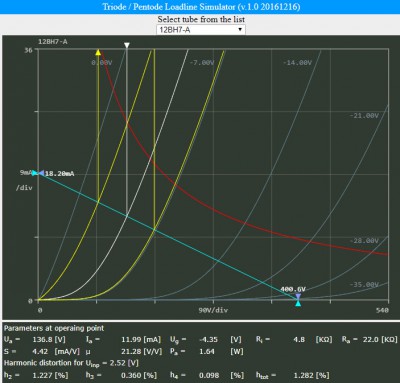400x383 pixels.
Task: Click the Ua value 136.8
Action: pyautogui.click(x=43, y=340)
